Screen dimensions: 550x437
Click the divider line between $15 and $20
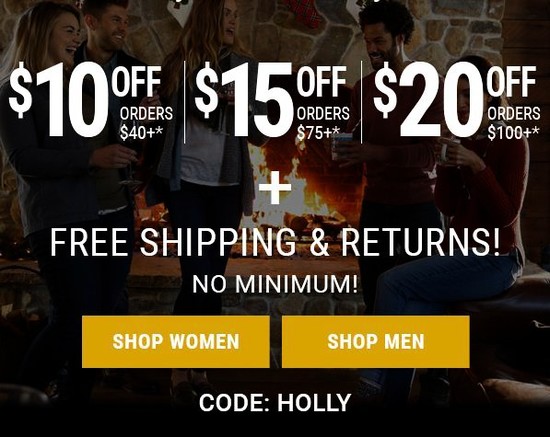361,102
